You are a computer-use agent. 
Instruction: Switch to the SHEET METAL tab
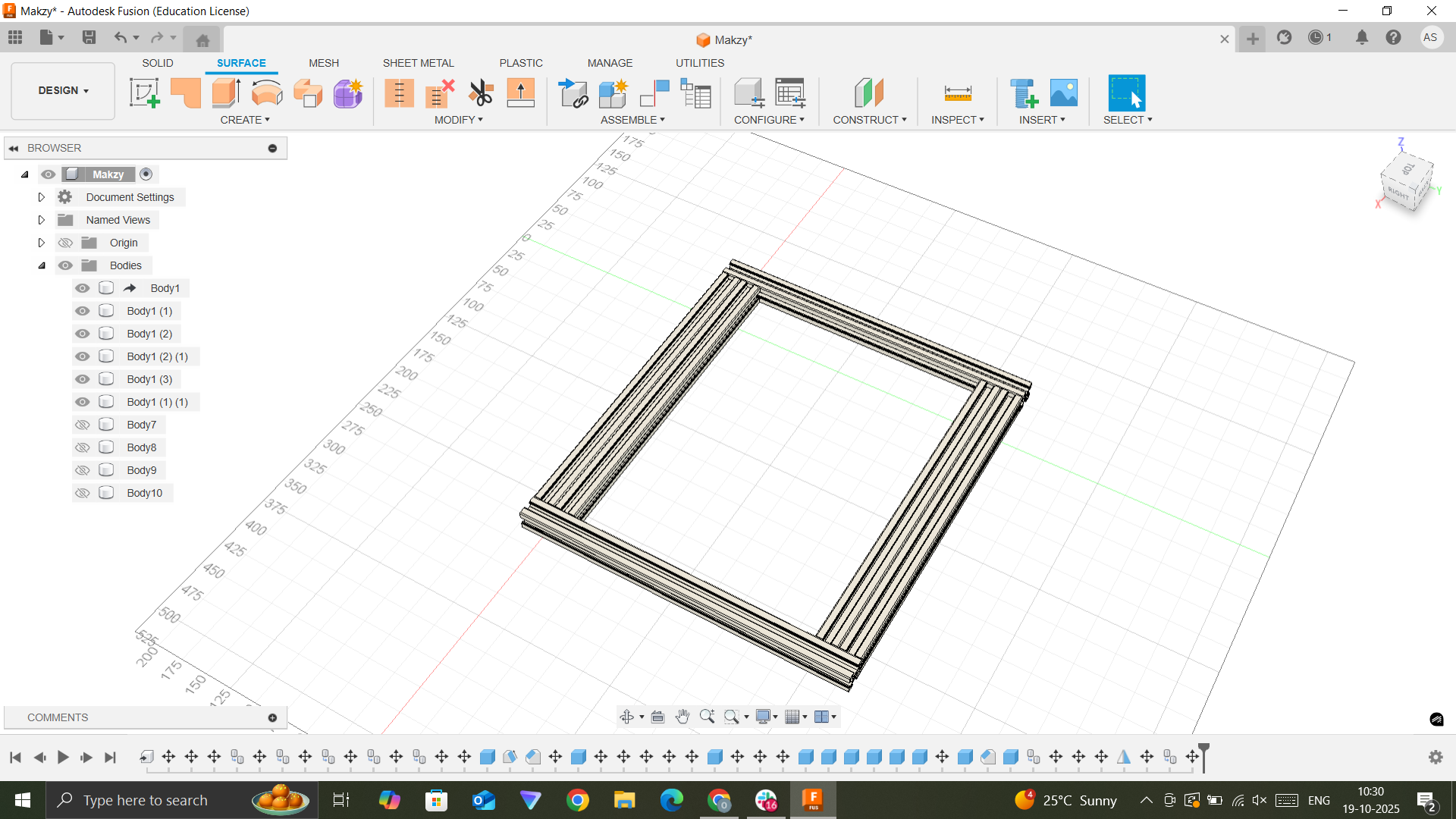(418, 63)
